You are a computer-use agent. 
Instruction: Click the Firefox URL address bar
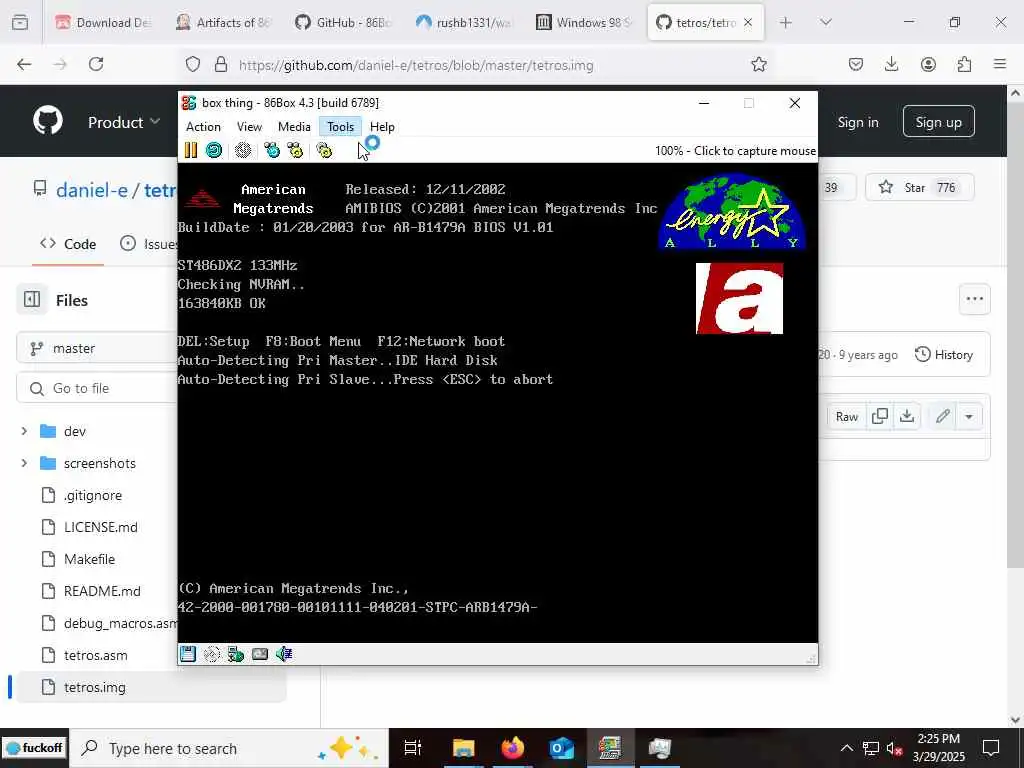coord(477,65)
